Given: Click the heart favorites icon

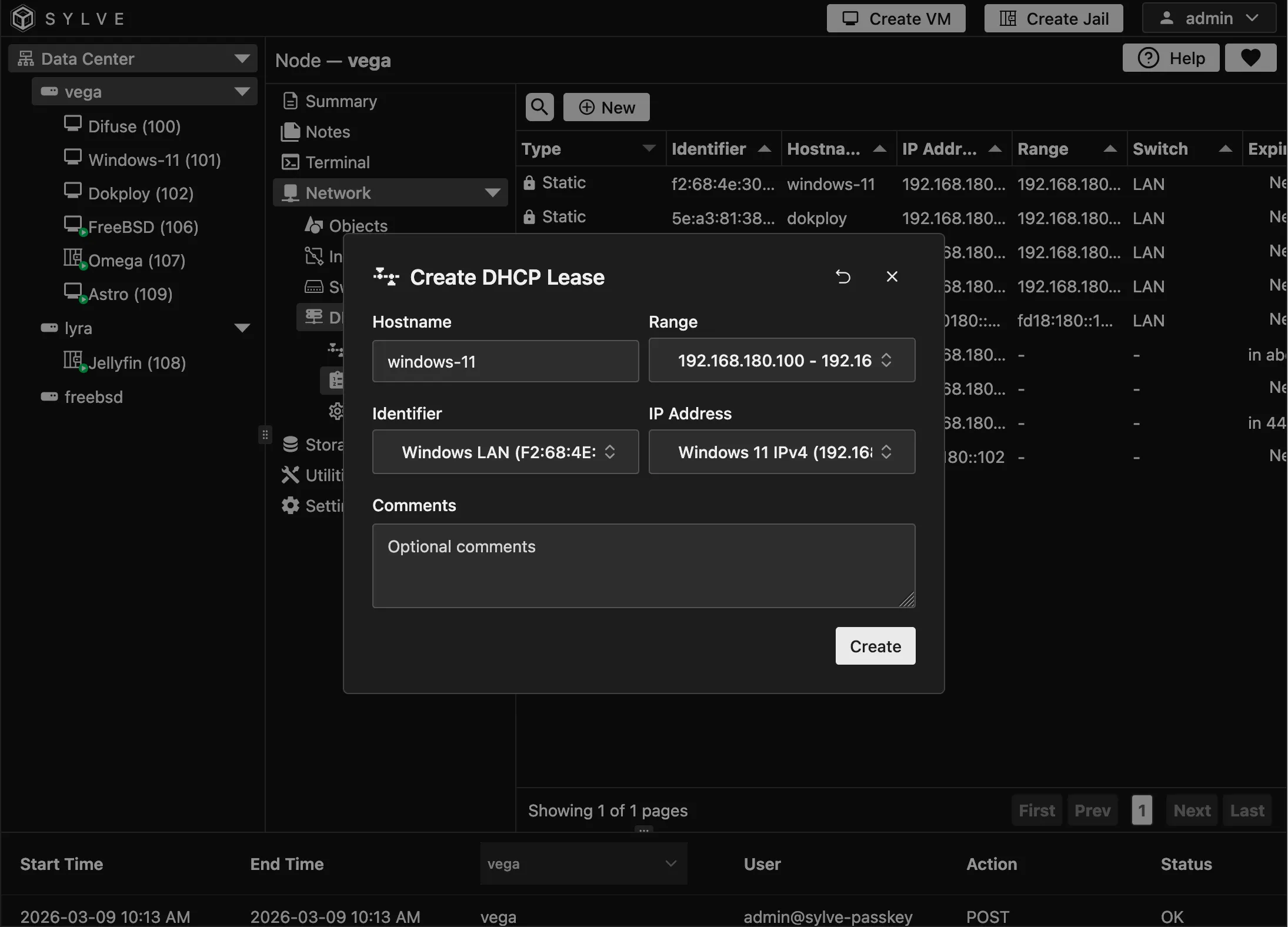Looking at the screenshot, I should tap(1250, 58).
